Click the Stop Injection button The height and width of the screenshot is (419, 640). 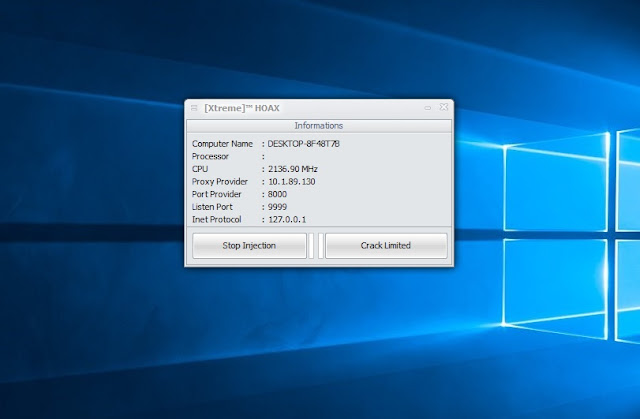pos(249,246)
